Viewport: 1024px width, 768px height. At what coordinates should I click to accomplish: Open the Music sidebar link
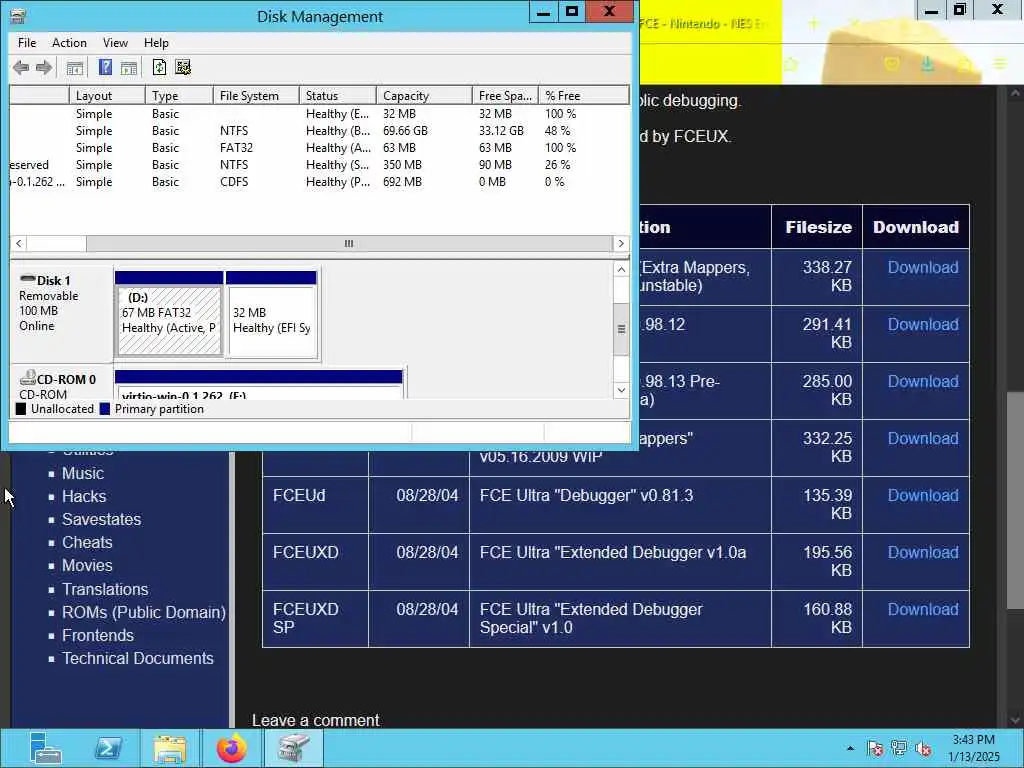(83, 473)
